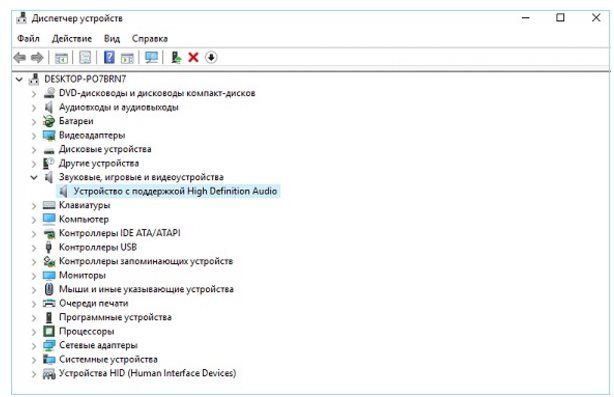Expand the Сетевые адаптеры node

click(x=34, y=346)
